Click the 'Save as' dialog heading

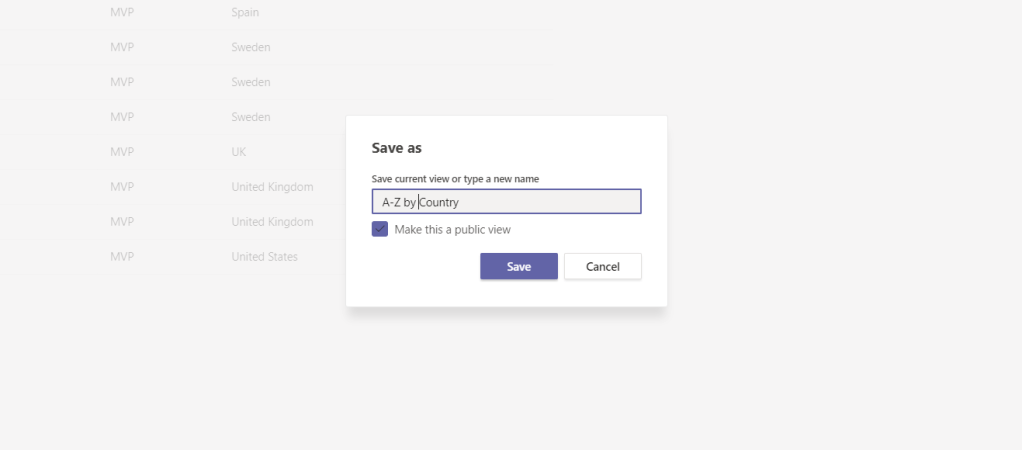397,148
